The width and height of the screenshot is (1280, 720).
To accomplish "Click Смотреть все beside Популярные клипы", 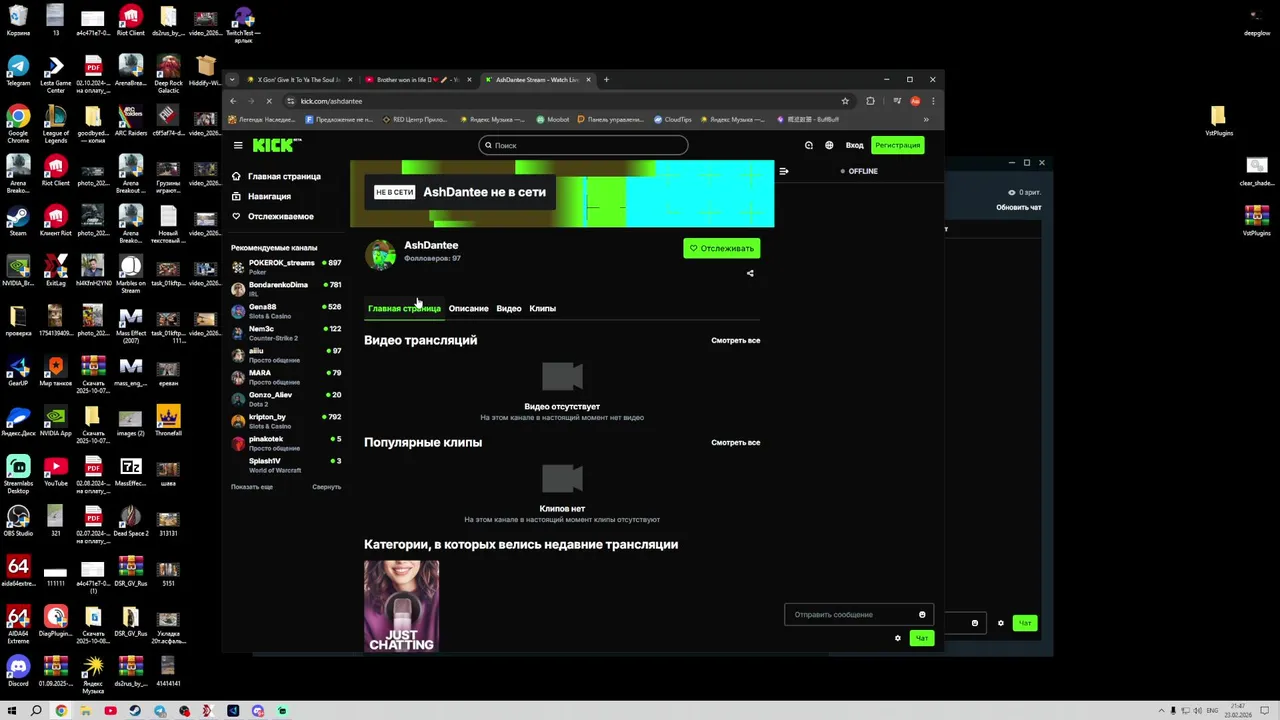I will coord(735,442).
